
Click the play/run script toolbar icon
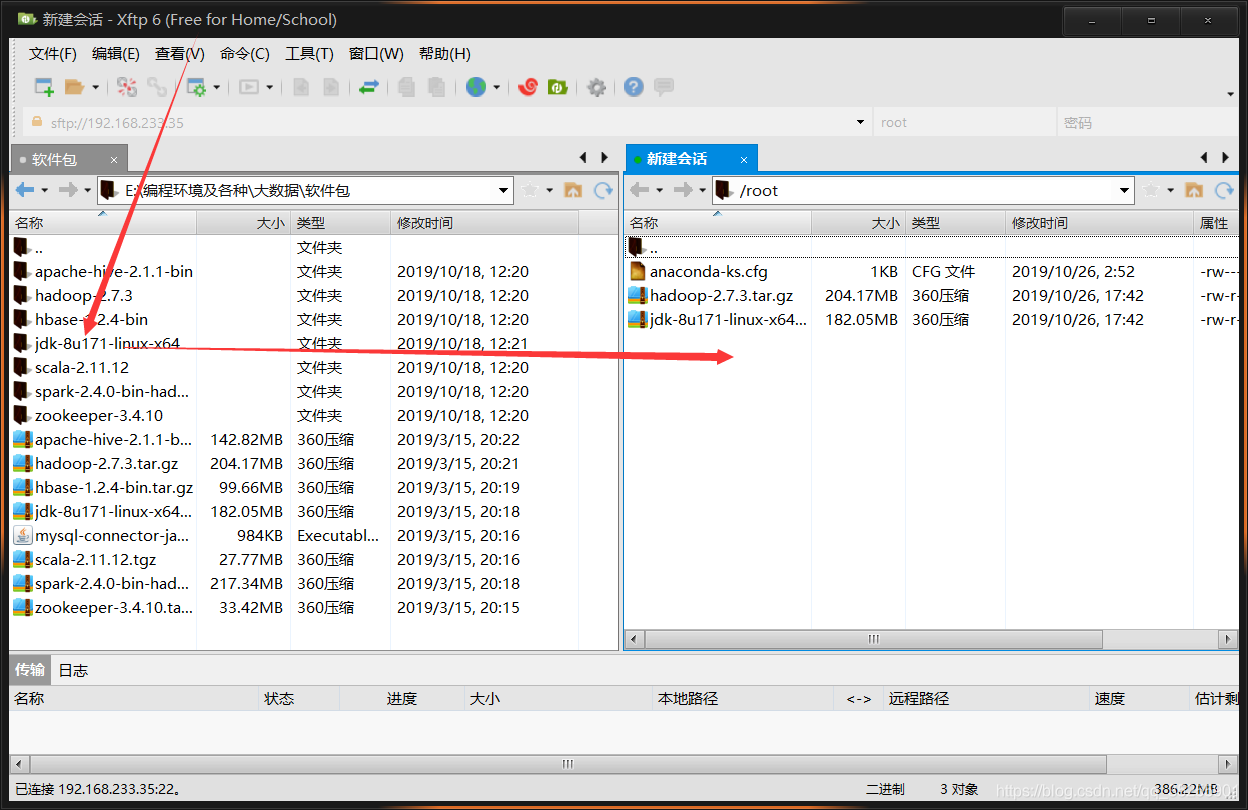tap(248, 87)
